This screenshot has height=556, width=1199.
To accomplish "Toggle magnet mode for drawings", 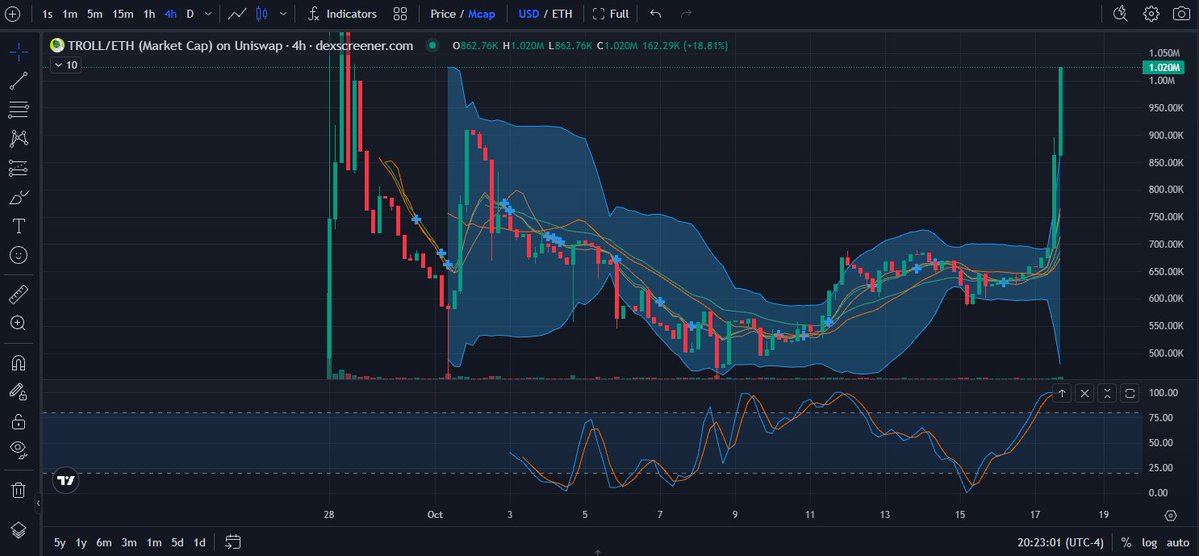I will coord(18,362).
